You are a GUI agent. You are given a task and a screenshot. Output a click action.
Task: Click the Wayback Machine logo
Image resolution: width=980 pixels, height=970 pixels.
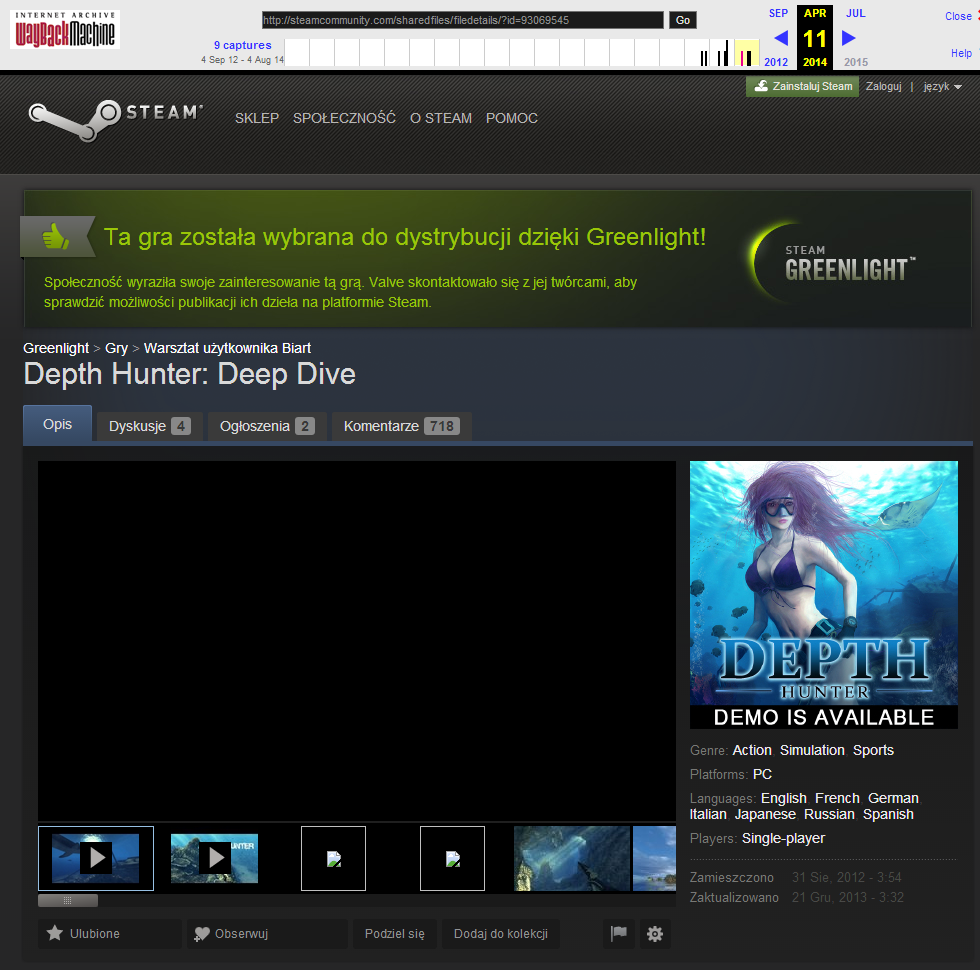coord(65,29)
